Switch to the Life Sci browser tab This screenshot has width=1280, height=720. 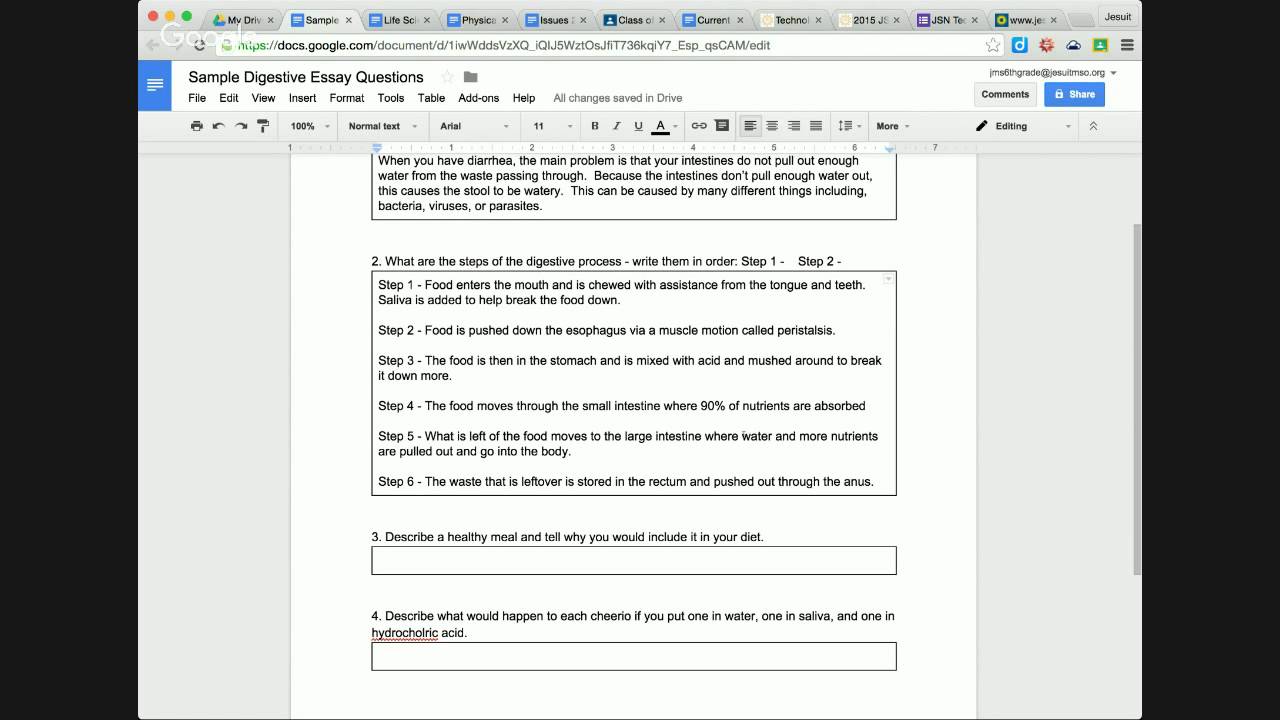tap(400, 20)
